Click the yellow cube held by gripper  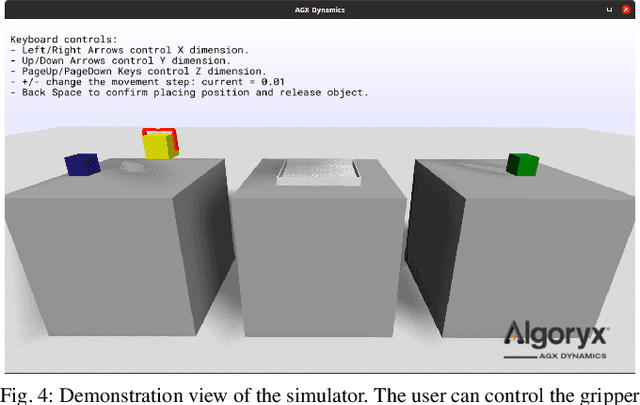(x=157, y=147)
